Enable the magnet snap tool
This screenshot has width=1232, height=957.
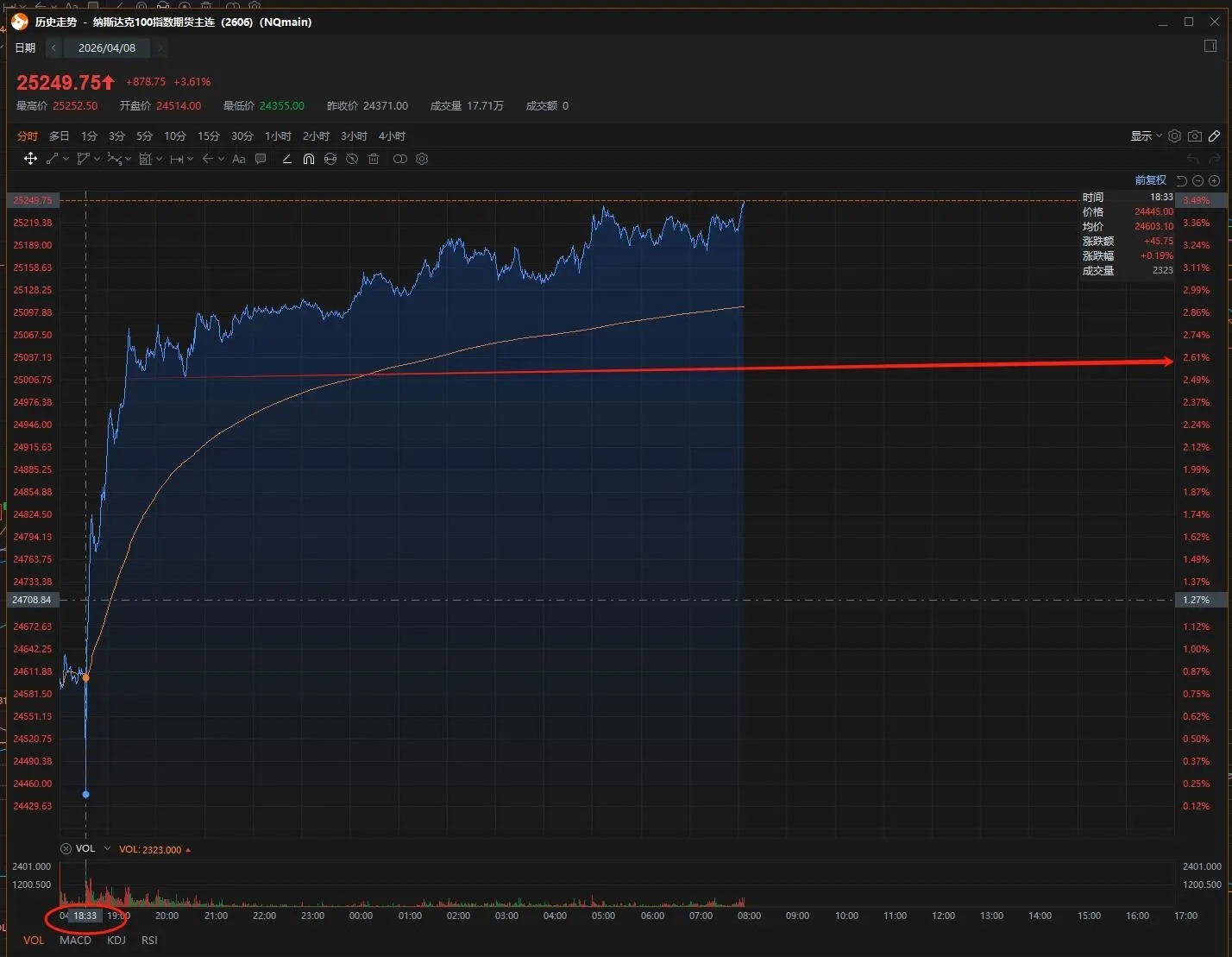tap(308, 159)
